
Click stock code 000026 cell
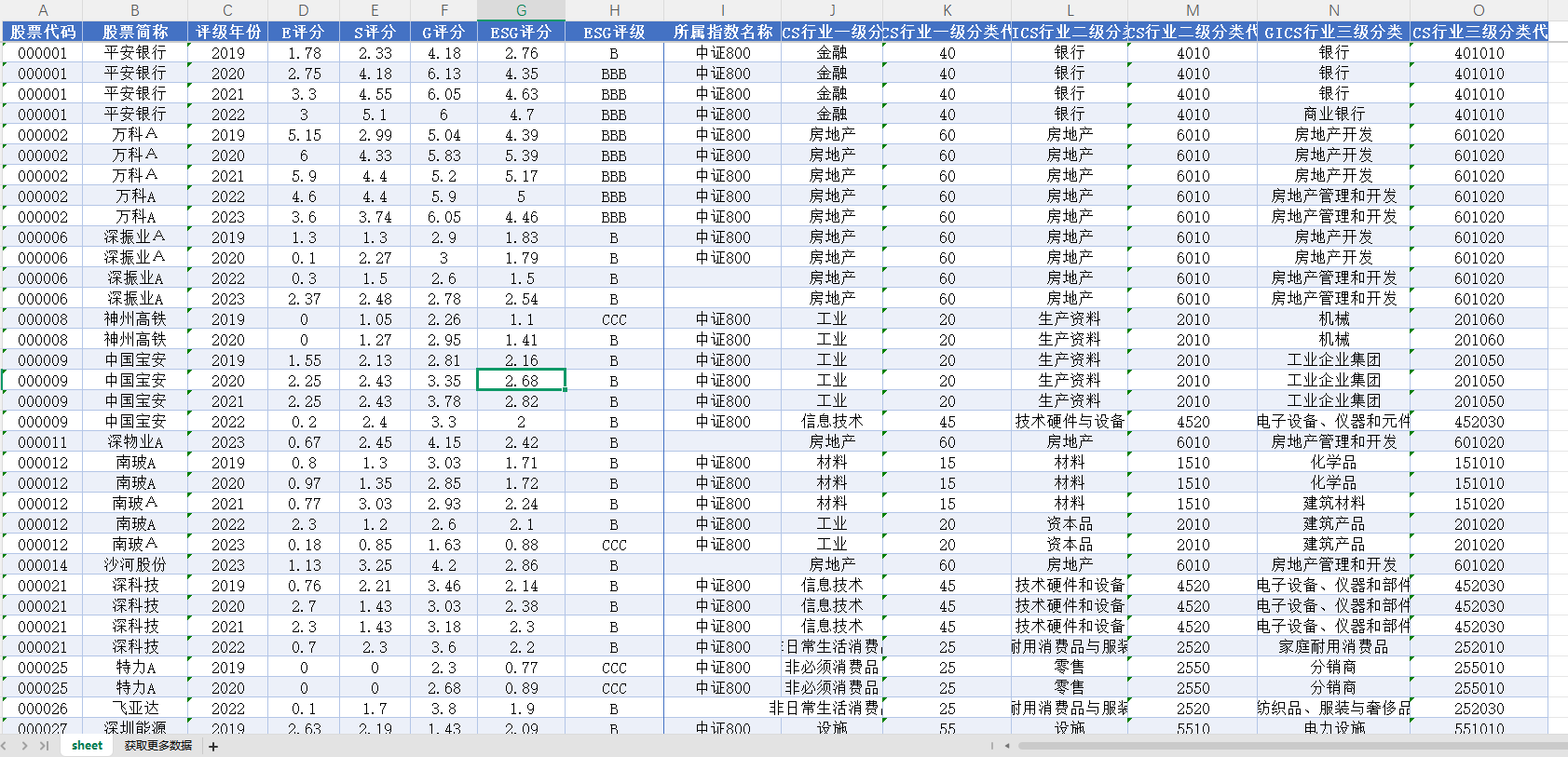42,708
